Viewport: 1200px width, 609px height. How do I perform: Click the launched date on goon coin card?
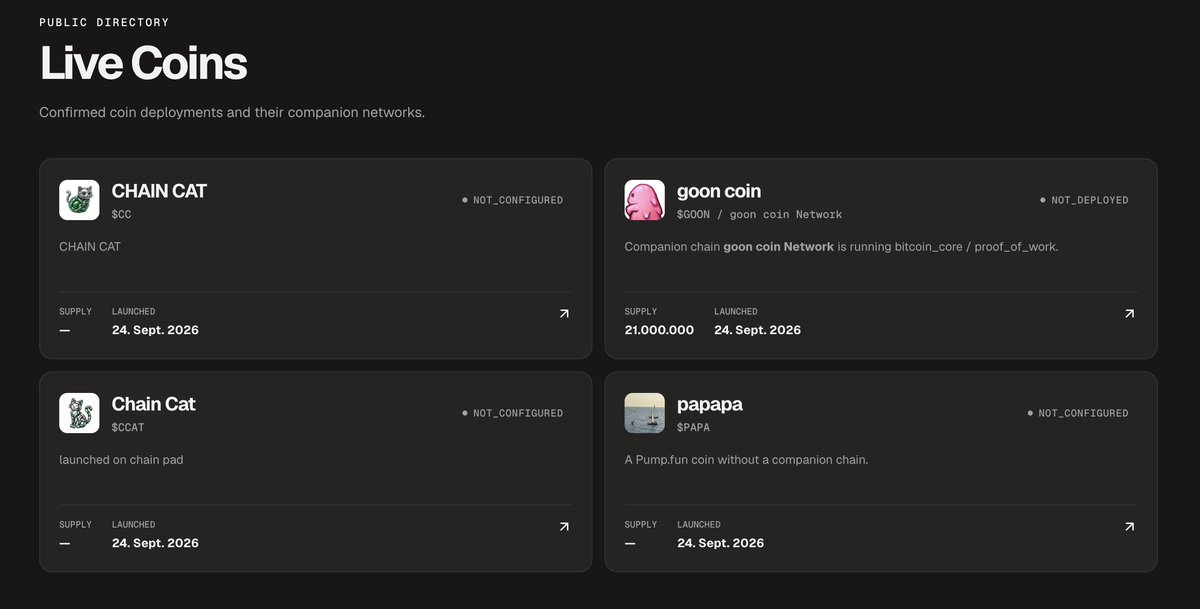tap(757, 330)
